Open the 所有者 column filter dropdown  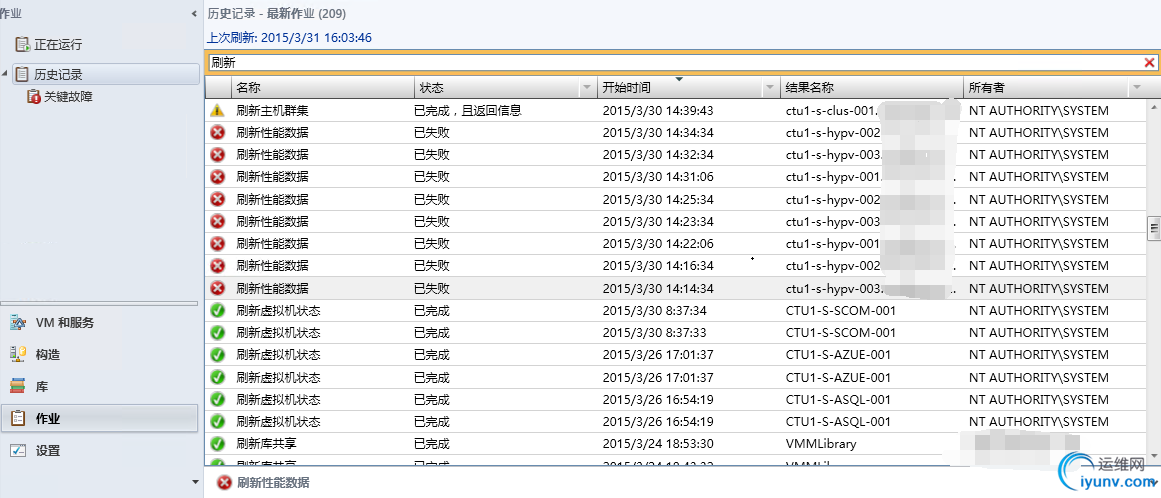[x=1136, y=88]
